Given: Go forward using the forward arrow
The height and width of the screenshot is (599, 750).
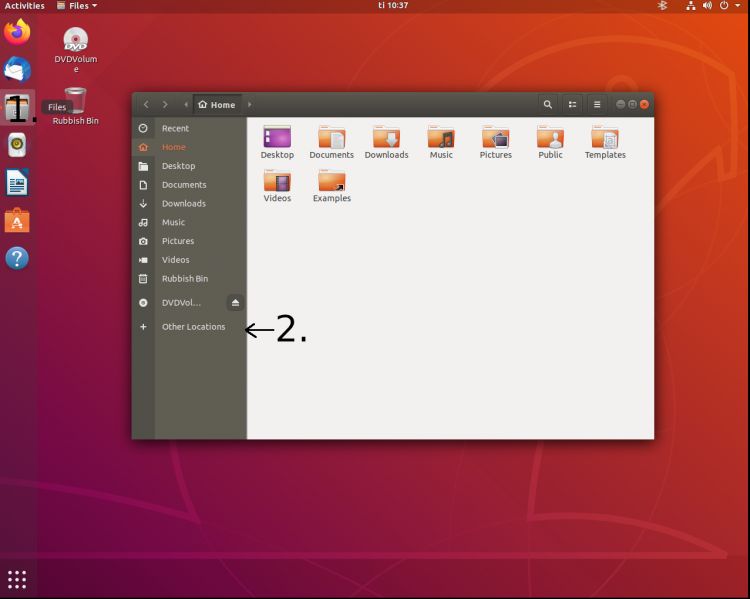Looking at the screenshot, I should [165, 105].
